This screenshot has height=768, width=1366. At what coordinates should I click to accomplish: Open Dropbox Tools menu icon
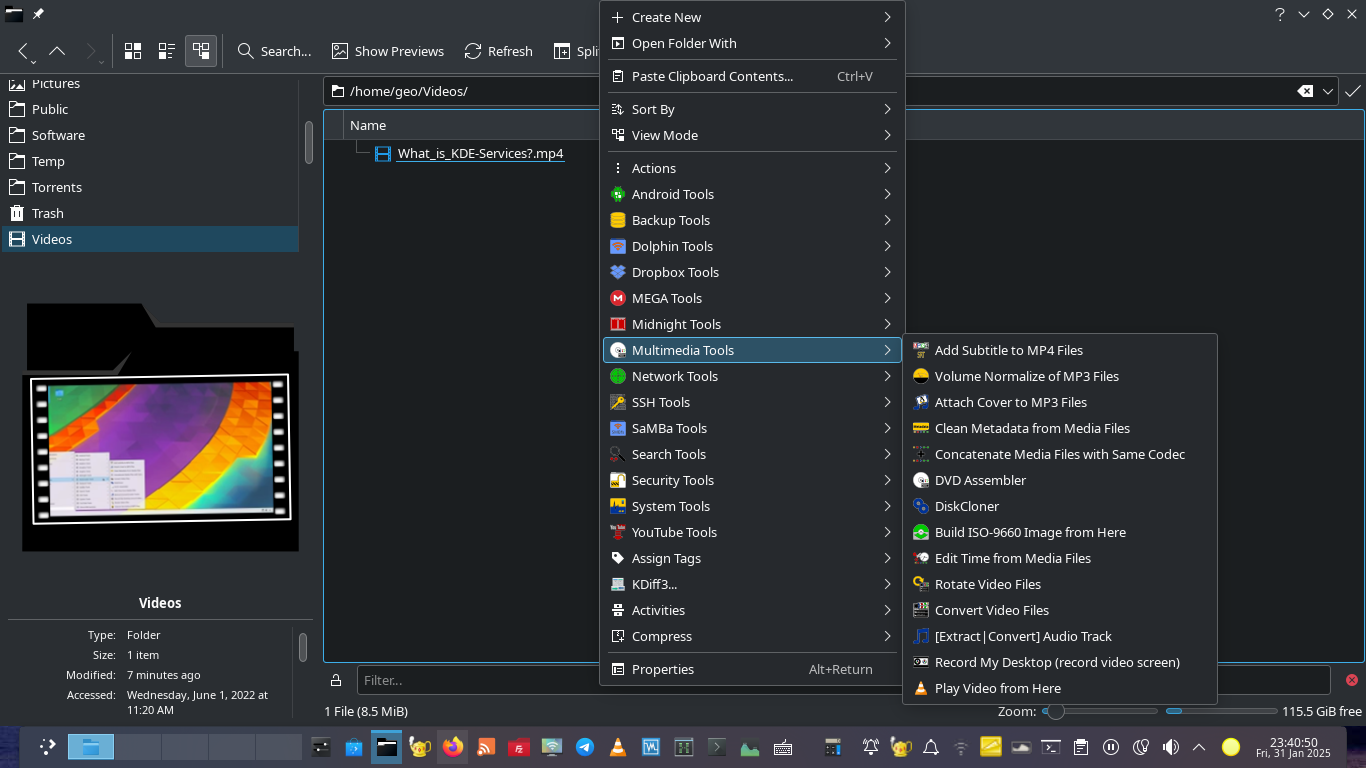tap(618, 272)
